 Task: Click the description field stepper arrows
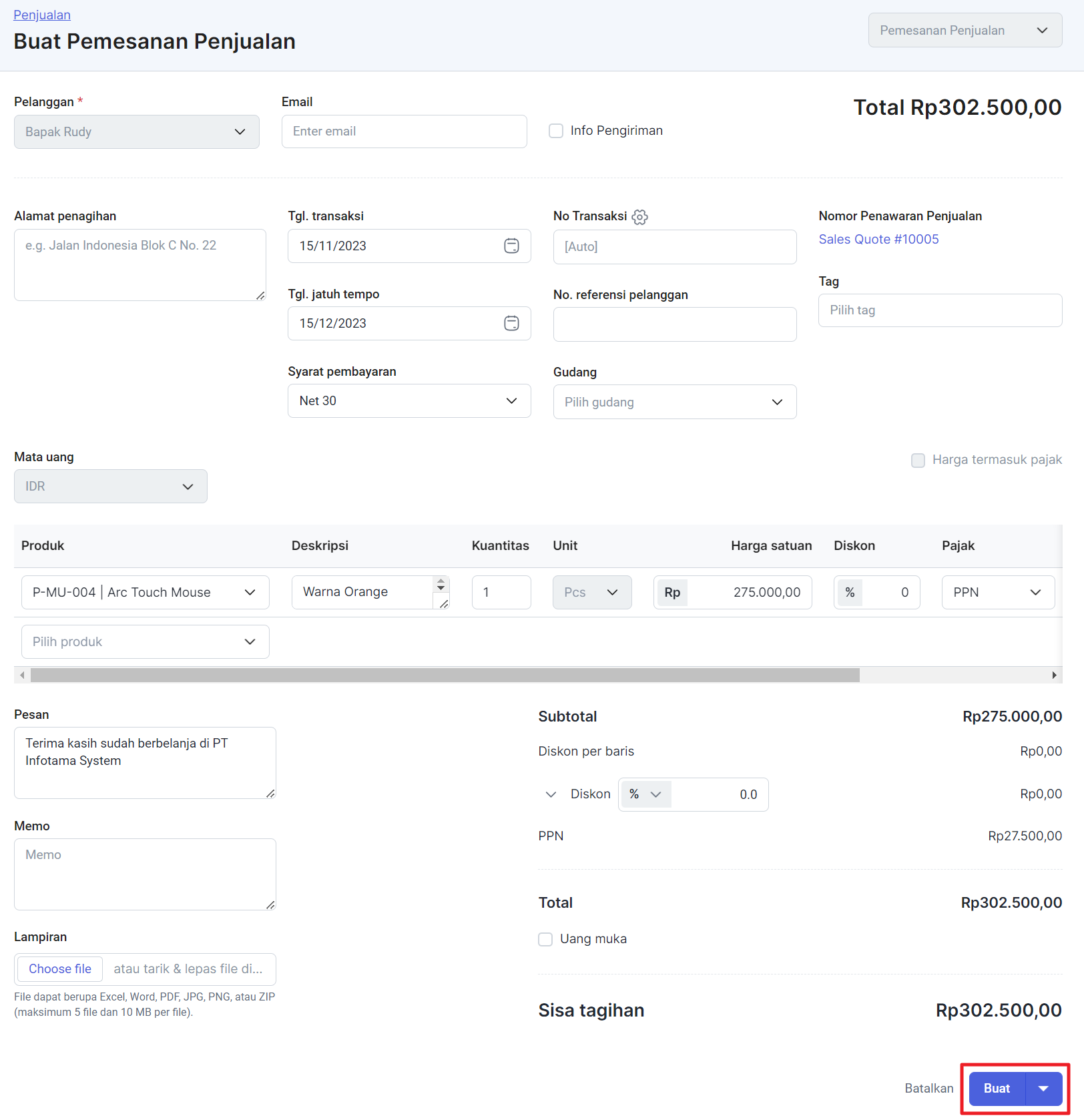441,584
